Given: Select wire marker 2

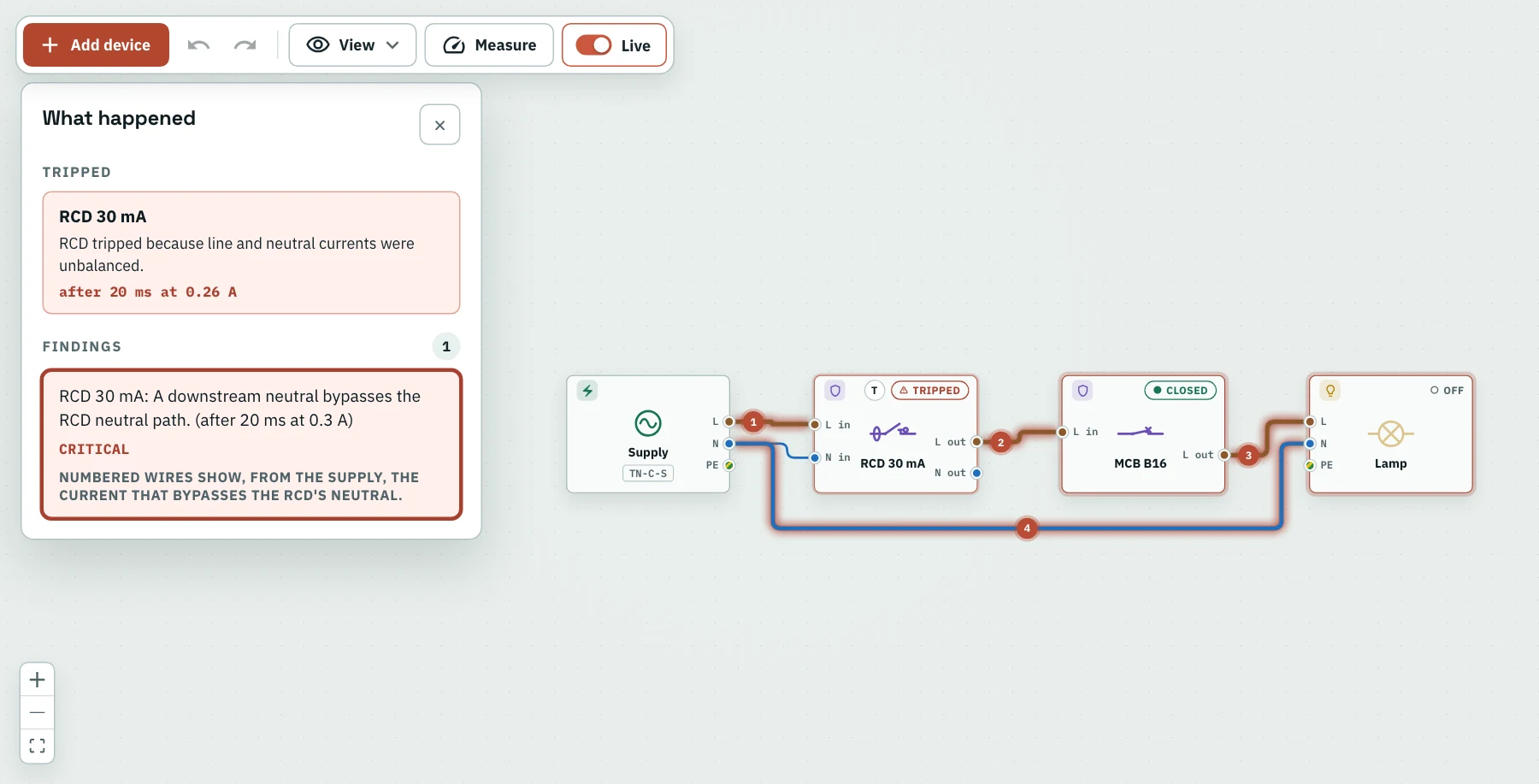Looking at the screenshot, I should (1000, 442).
